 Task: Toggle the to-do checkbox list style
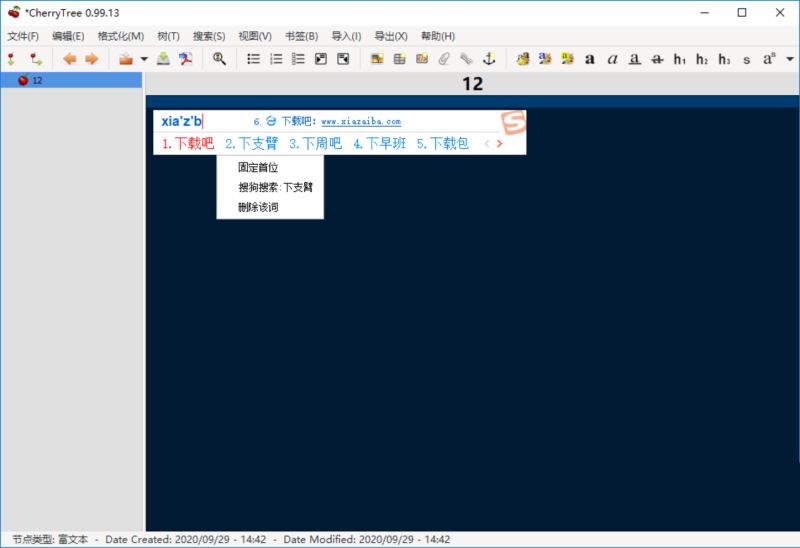point(298,59)
